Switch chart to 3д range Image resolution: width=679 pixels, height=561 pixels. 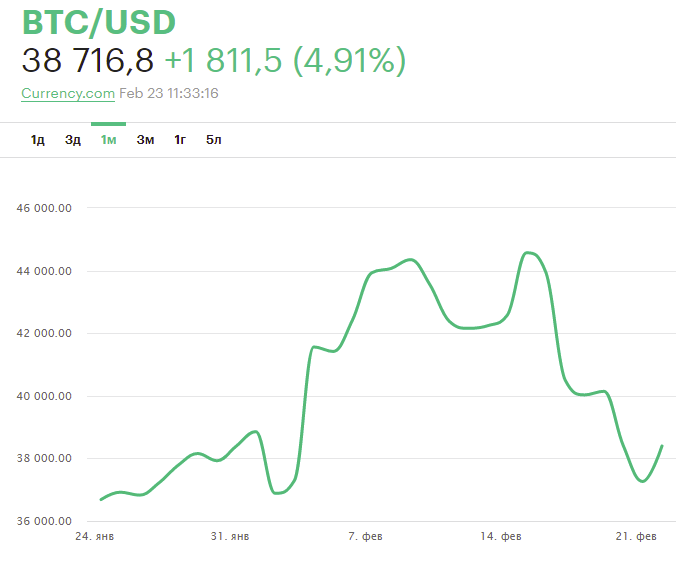tap(73, 139)
